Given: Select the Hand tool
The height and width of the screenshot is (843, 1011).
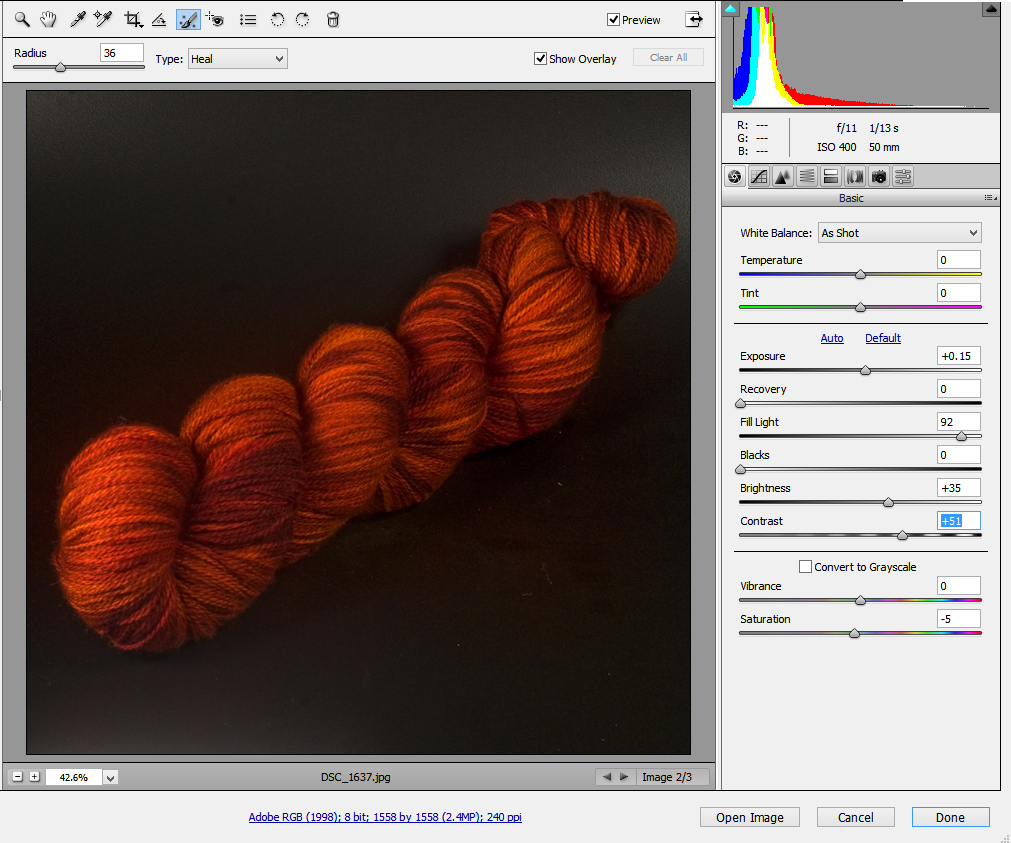Looking at the screenshot, I should pos(47,19).
